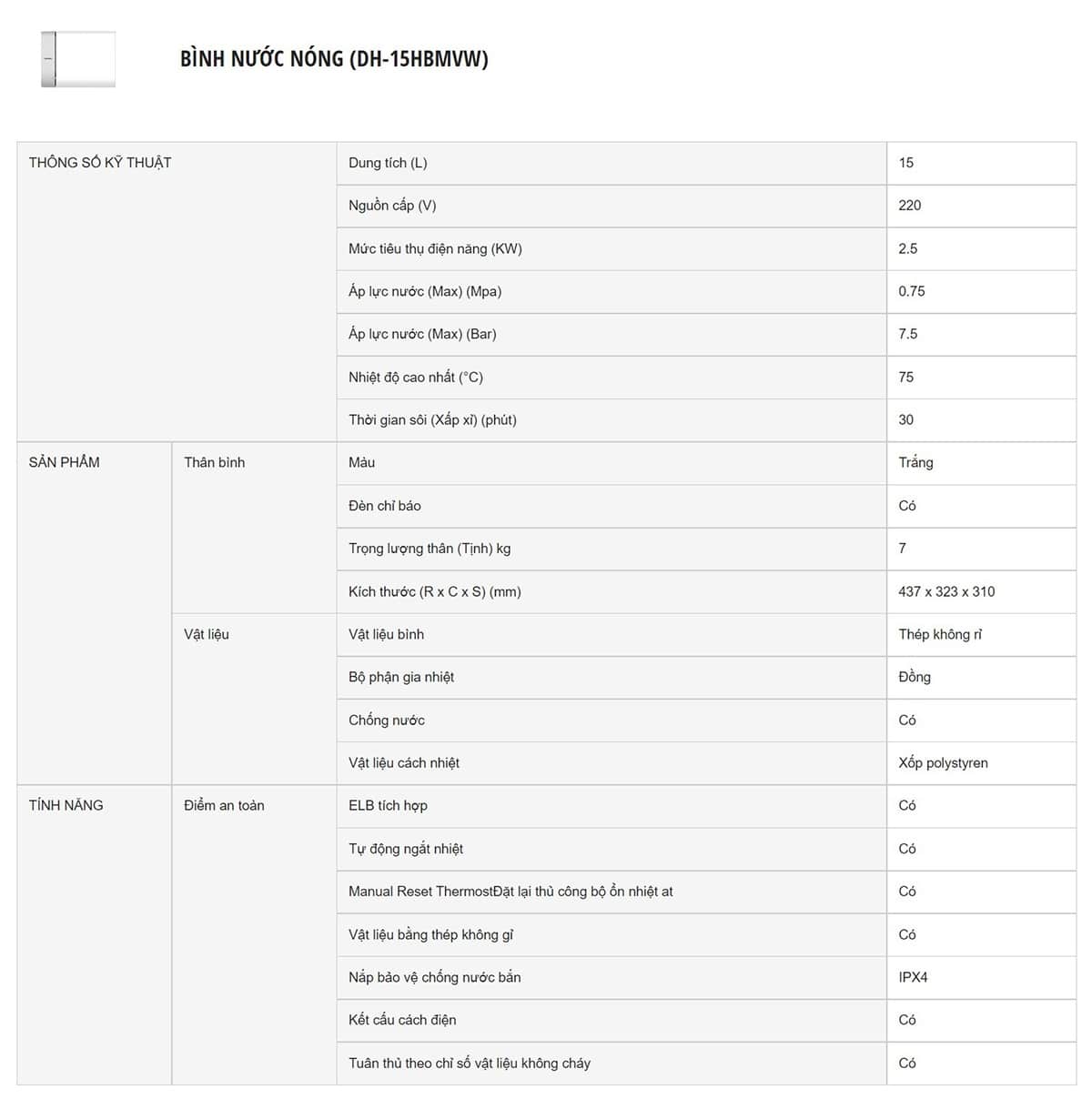Click the Kết cấu cách điện row label
1092x1099 pixels.
pyautogui.click(x=402, y=1020)
